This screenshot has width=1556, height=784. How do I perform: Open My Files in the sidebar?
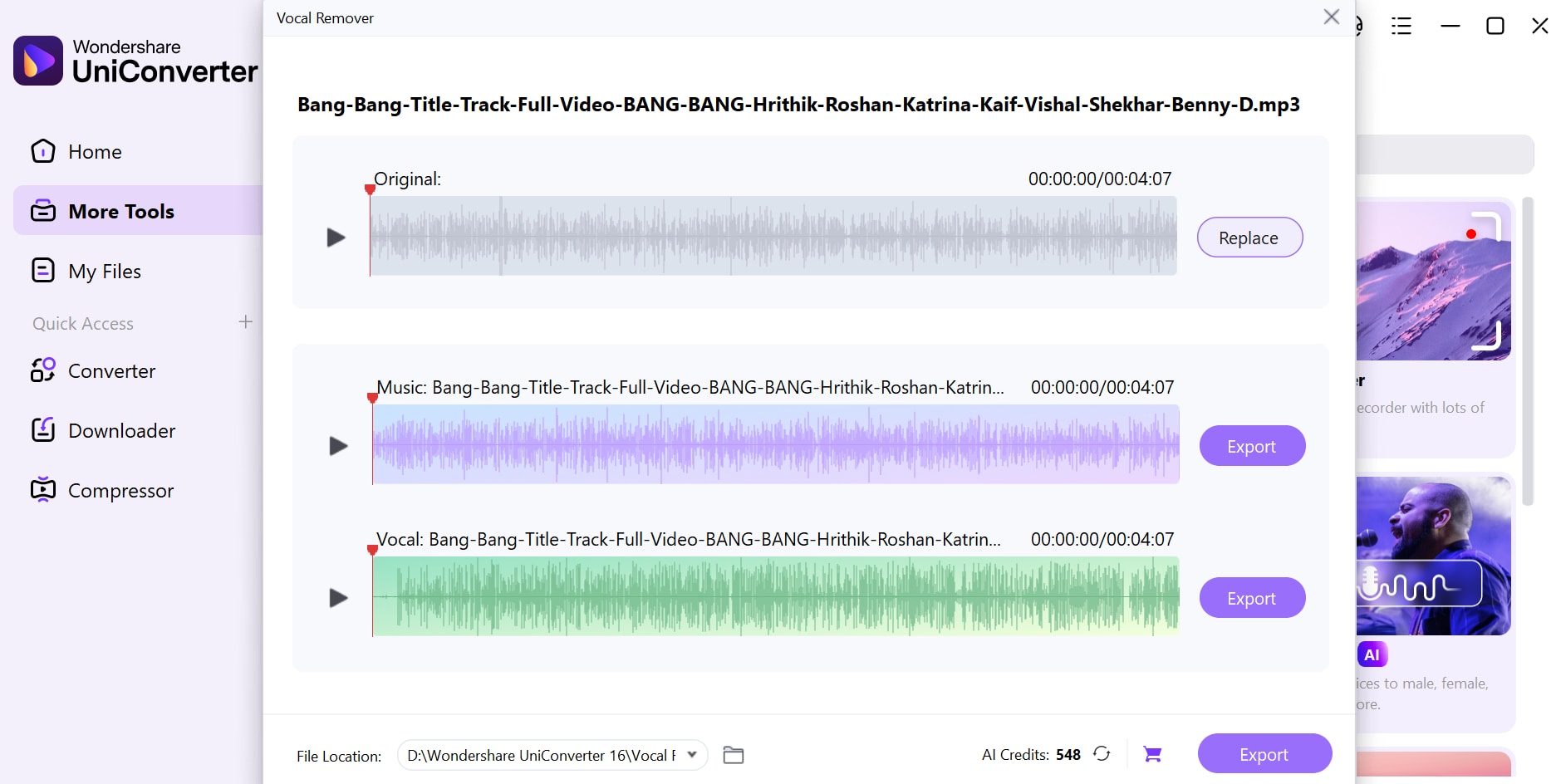tap(138, 271)
